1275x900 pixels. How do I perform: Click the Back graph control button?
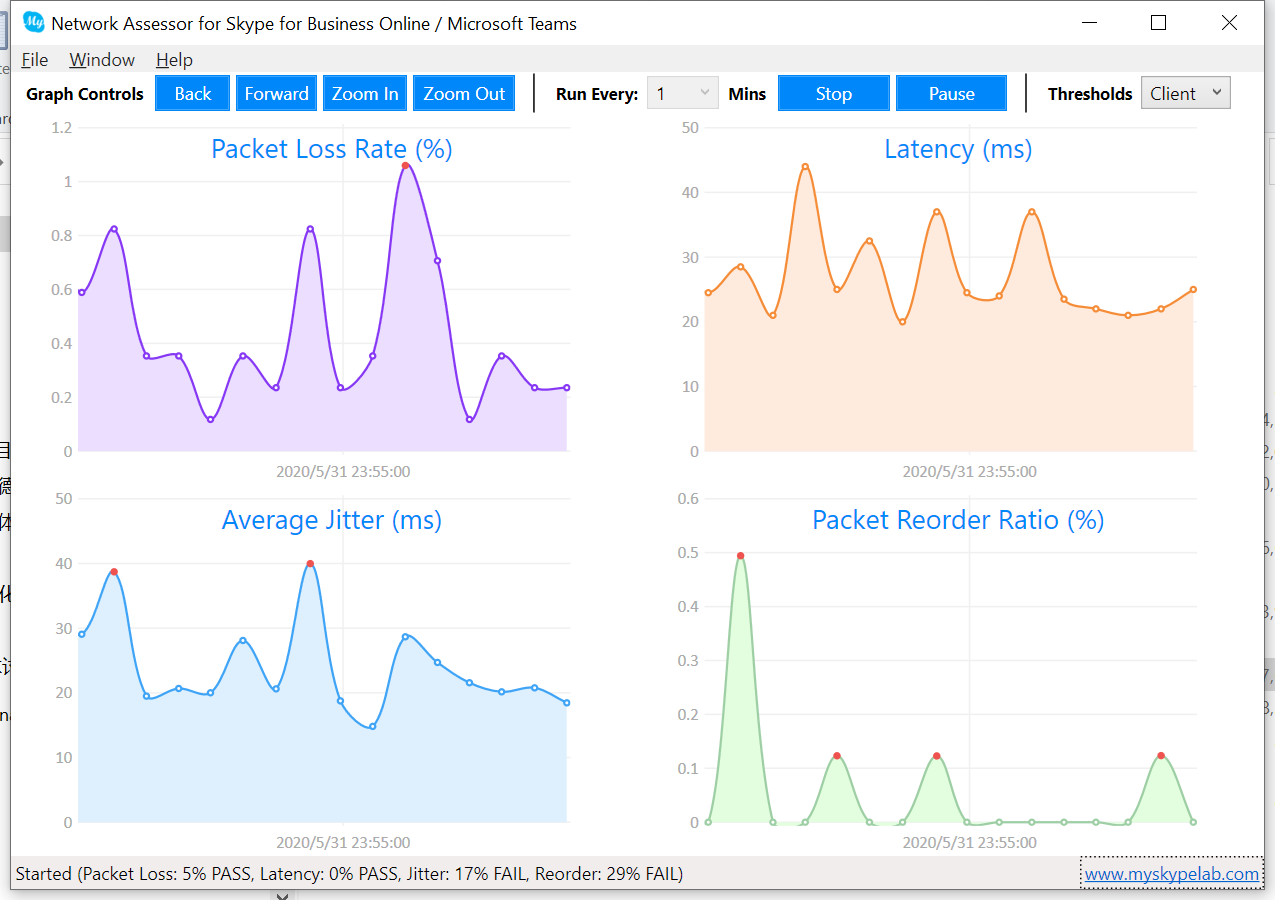coord(193,94)
